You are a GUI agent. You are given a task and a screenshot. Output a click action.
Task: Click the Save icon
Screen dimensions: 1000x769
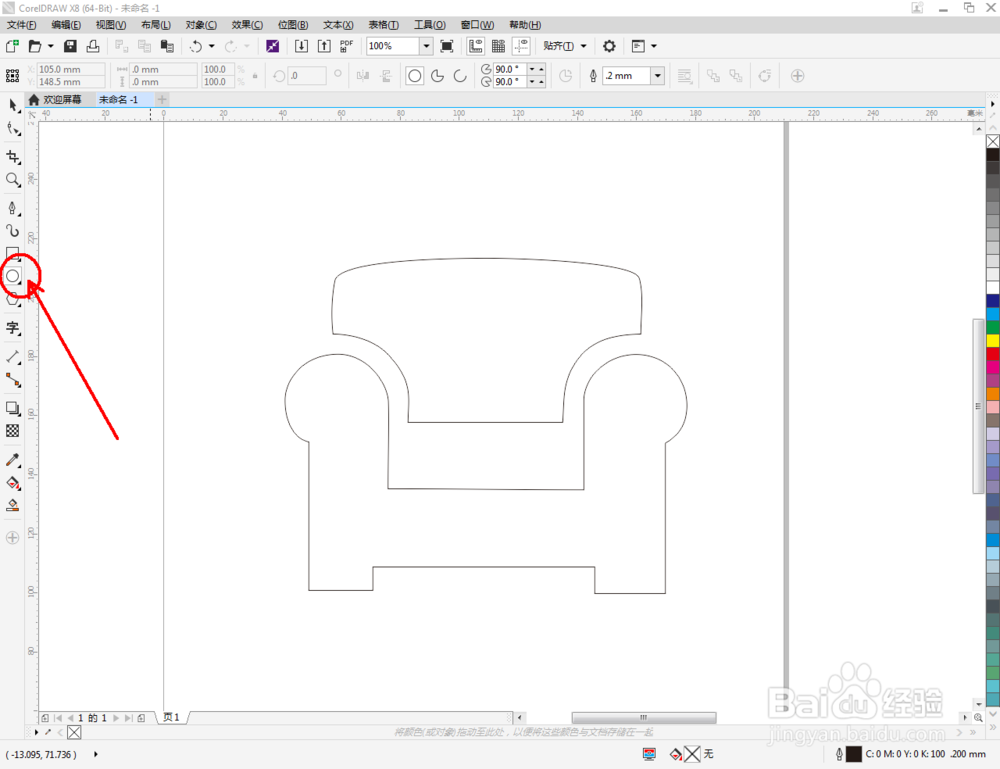pos(70,46)
